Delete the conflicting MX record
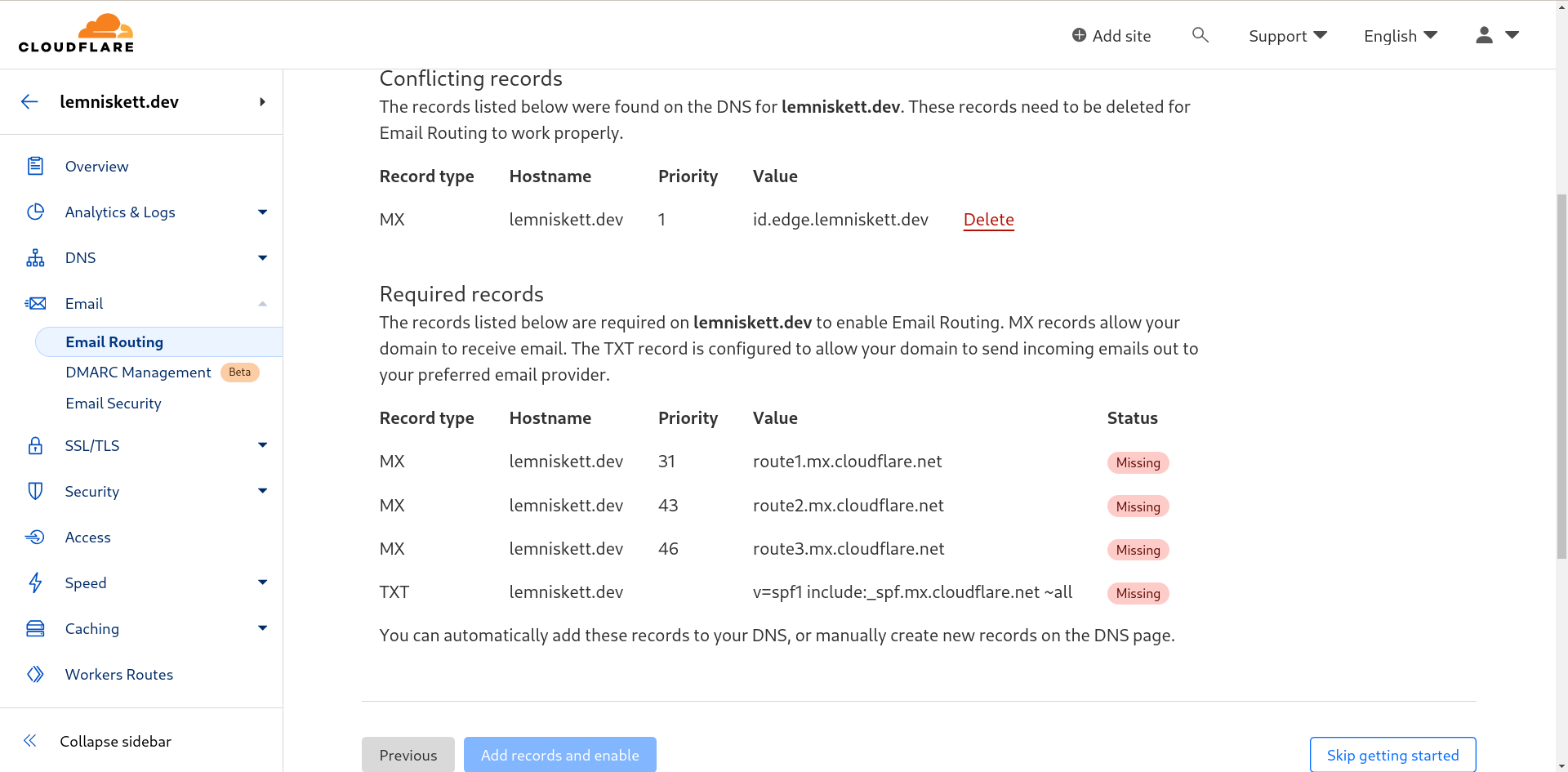The image size is (1568, 772). coord(988,219)
